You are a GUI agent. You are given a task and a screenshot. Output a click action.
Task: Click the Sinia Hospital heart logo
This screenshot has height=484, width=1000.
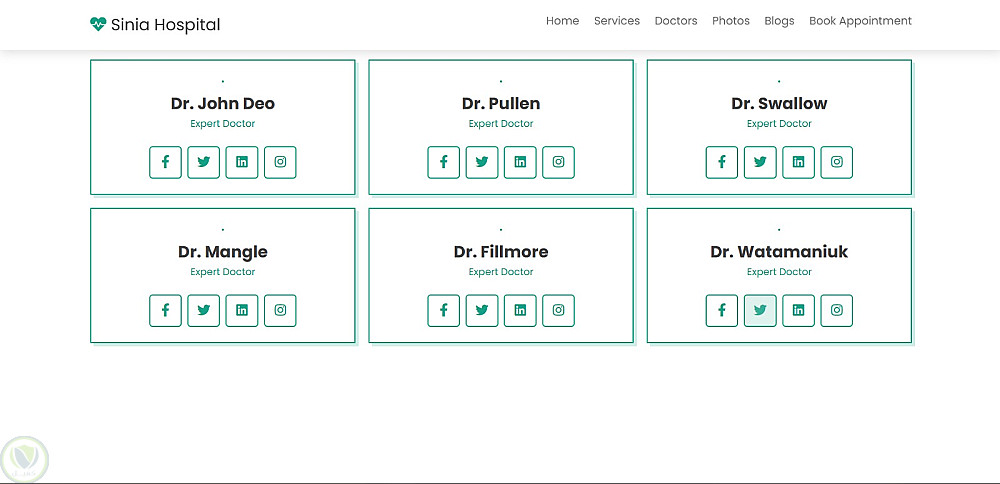pyautogui.click(x=98, y=25)
